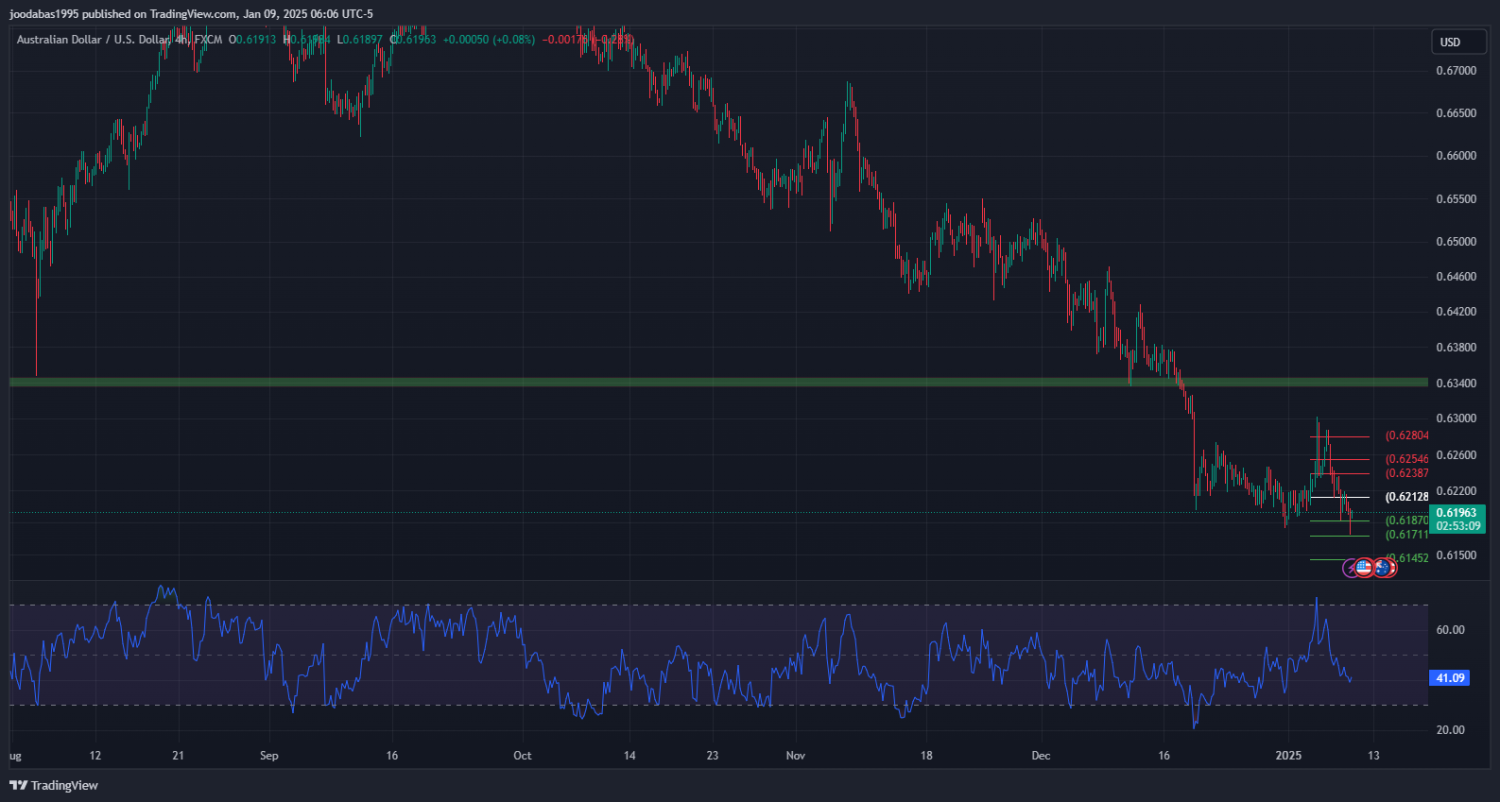
Task: Click the Australian Dollar / U.S. Dollar symbol title
Action: coord(100,39)
